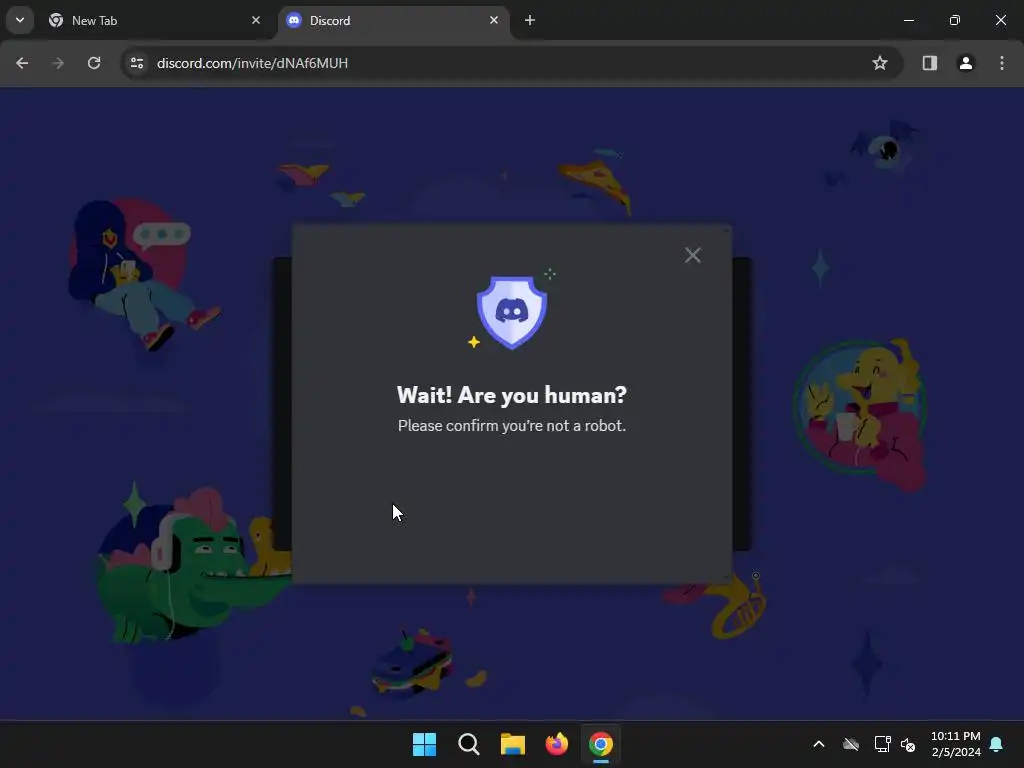Open the Chrome profile menu
The width and height of the screenshot is (1024, 768).
965,63
